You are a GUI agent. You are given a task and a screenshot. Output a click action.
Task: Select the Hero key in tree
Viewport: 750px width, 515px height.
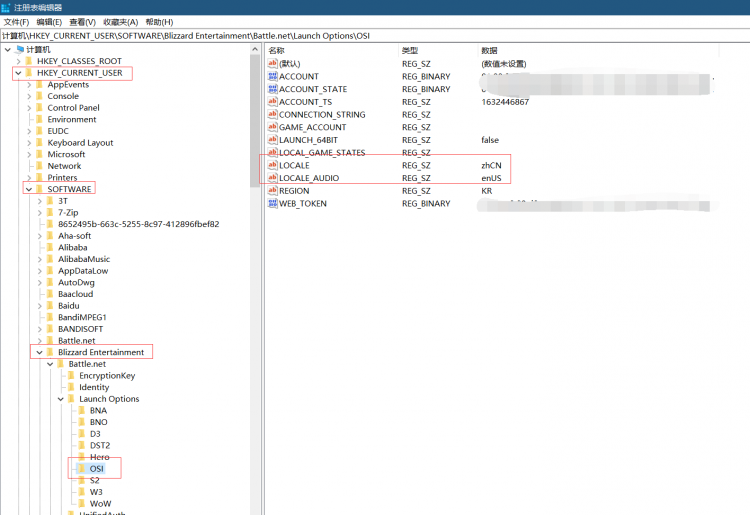coord(99,457)
